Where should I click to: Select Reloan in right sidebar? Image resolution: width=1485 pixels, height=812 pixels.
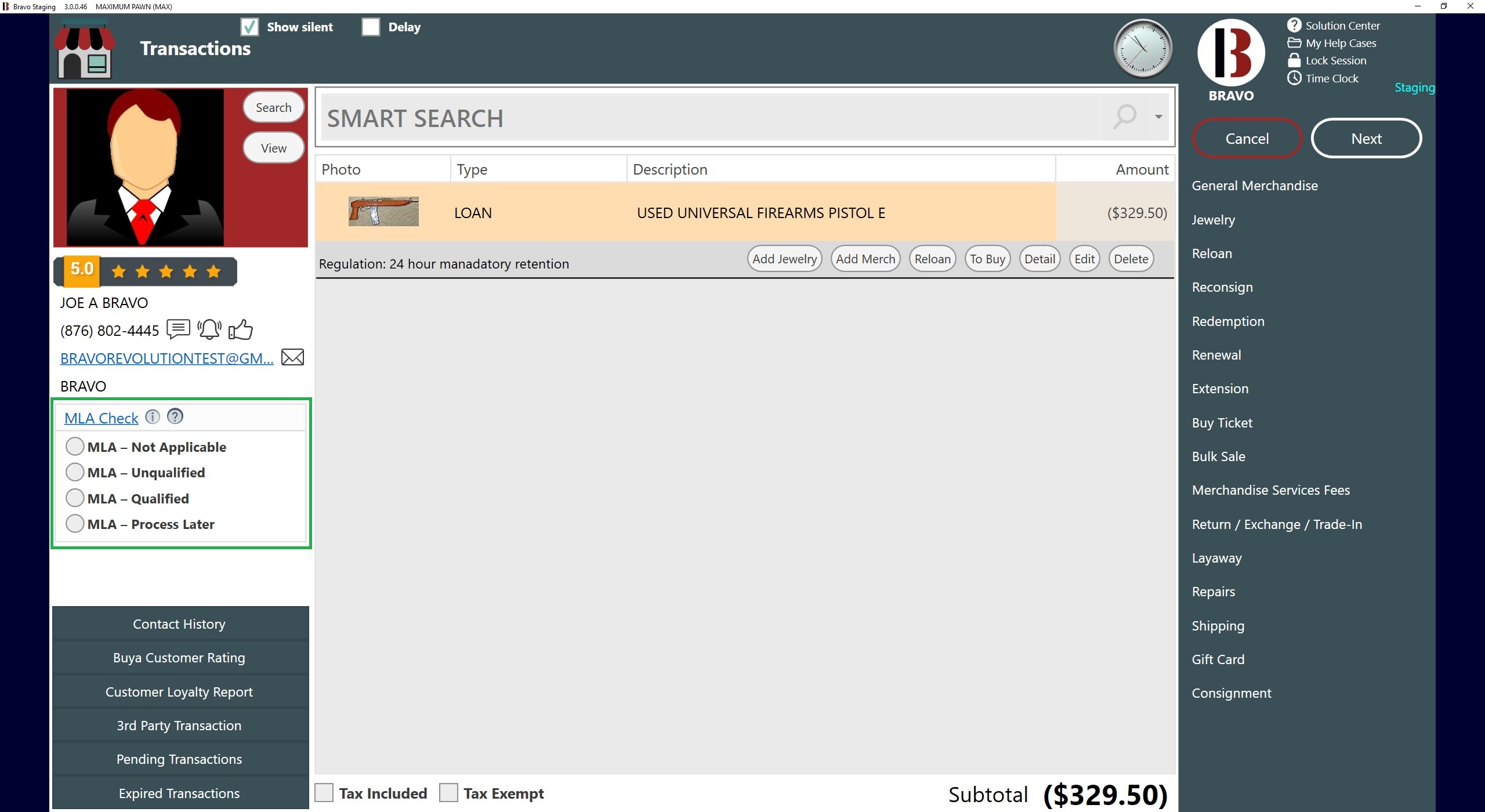[x=1212, y=253]
